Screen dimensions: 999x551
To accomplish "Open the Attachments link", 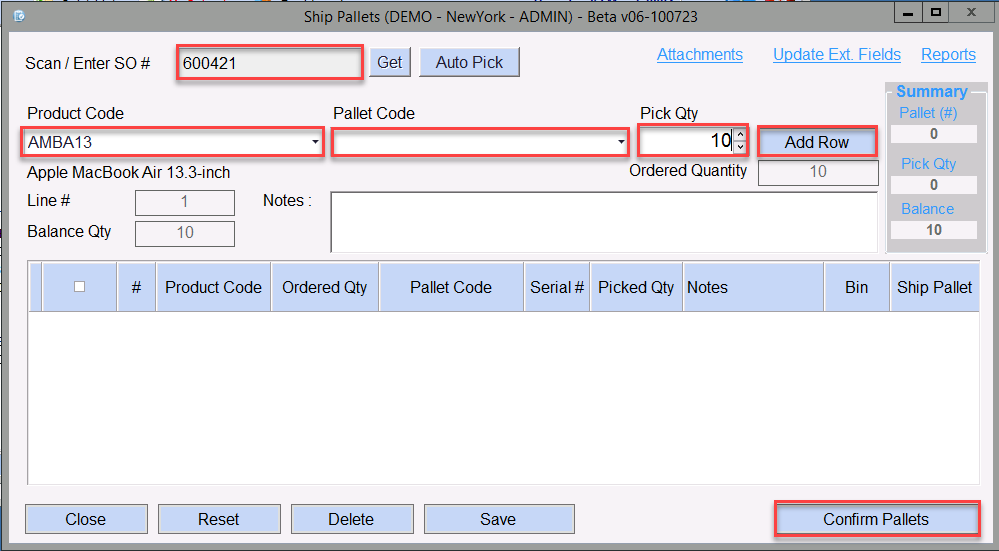I will click(699, 55).
